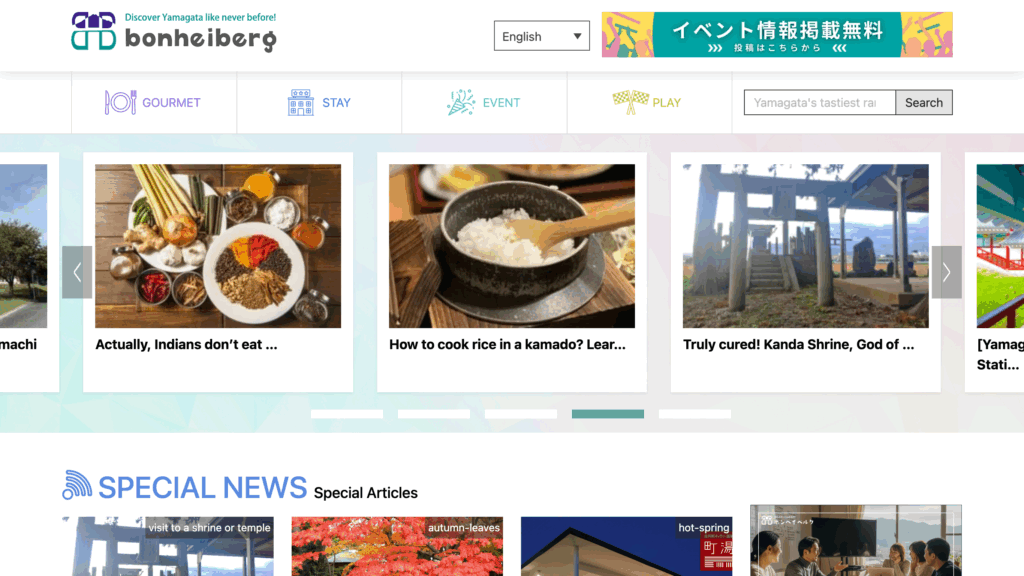Screen dimensions: 1024x576
Task: Open the EVENT menu label
Action: [x=502, y=103]
